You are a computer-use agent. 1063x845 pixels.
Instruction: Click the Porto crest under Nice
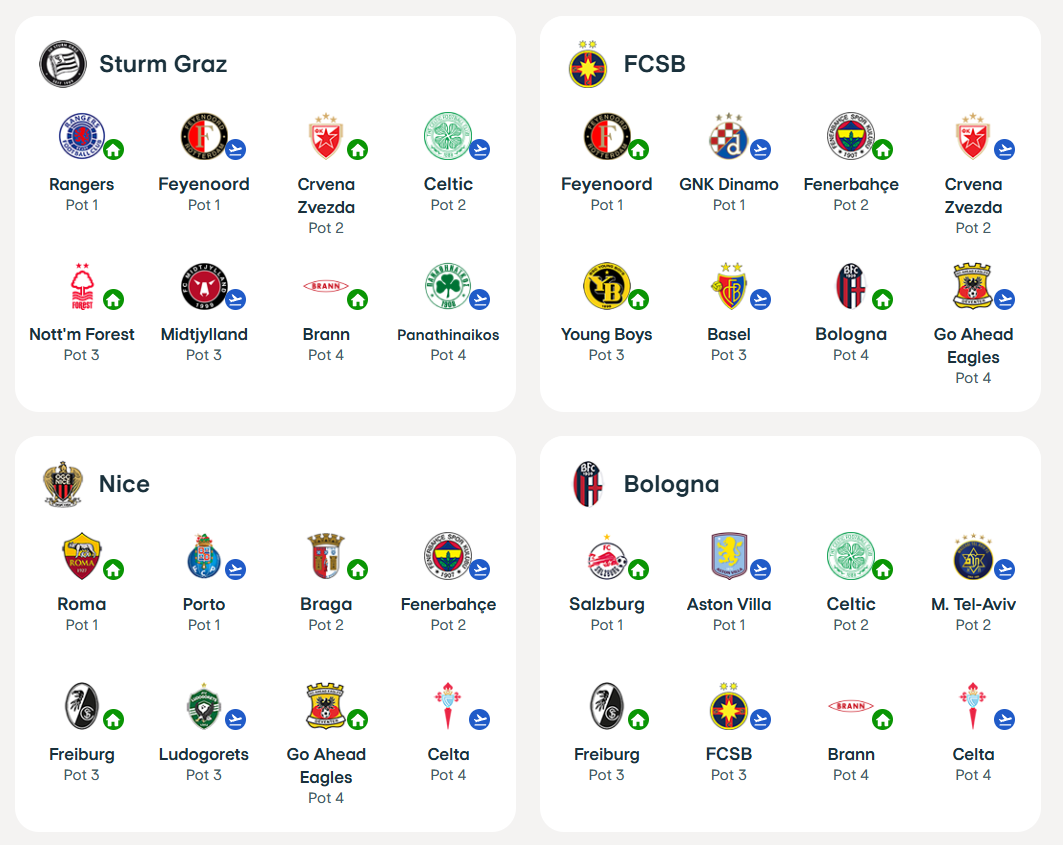click(x=203, y=556)
